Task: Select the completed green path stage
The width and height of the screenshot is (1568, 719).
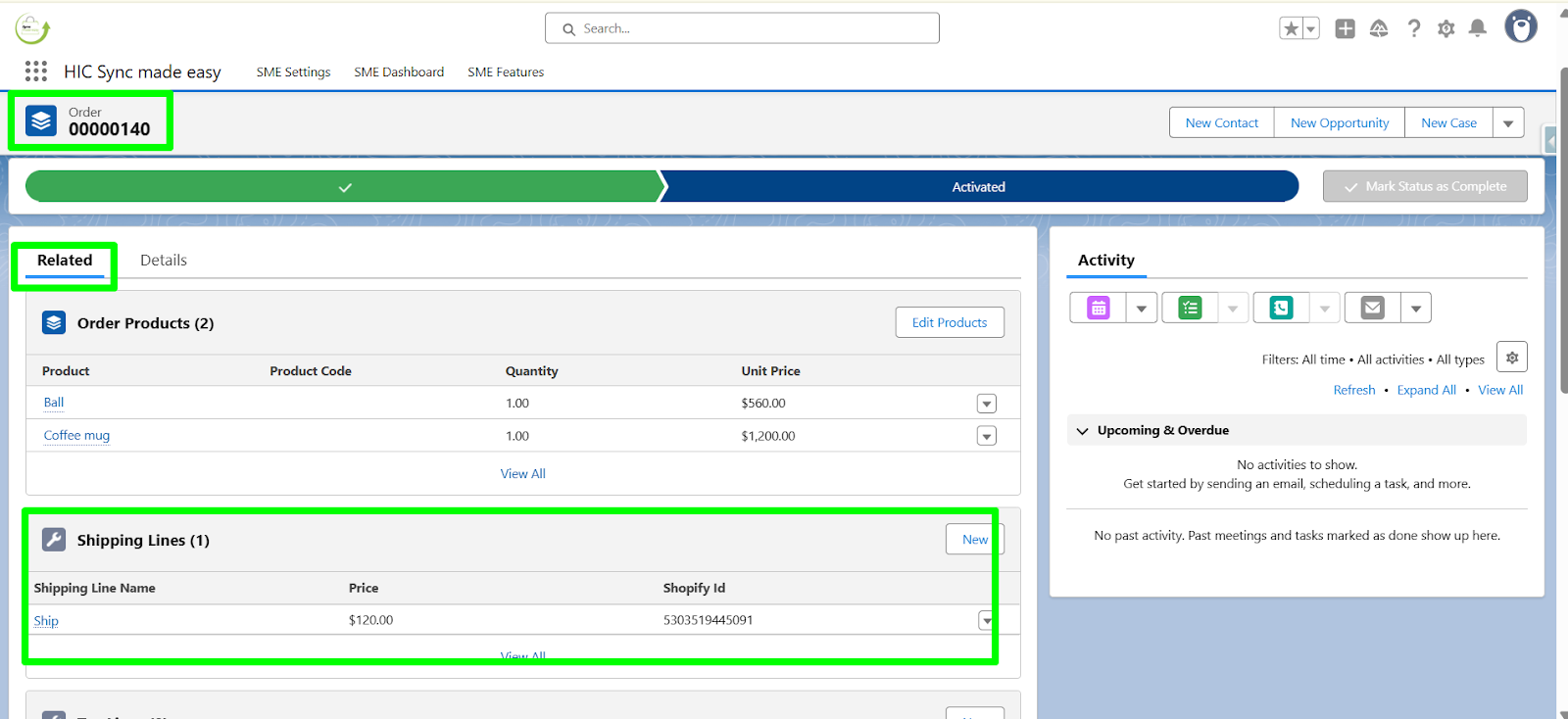Action: point(344,186)
